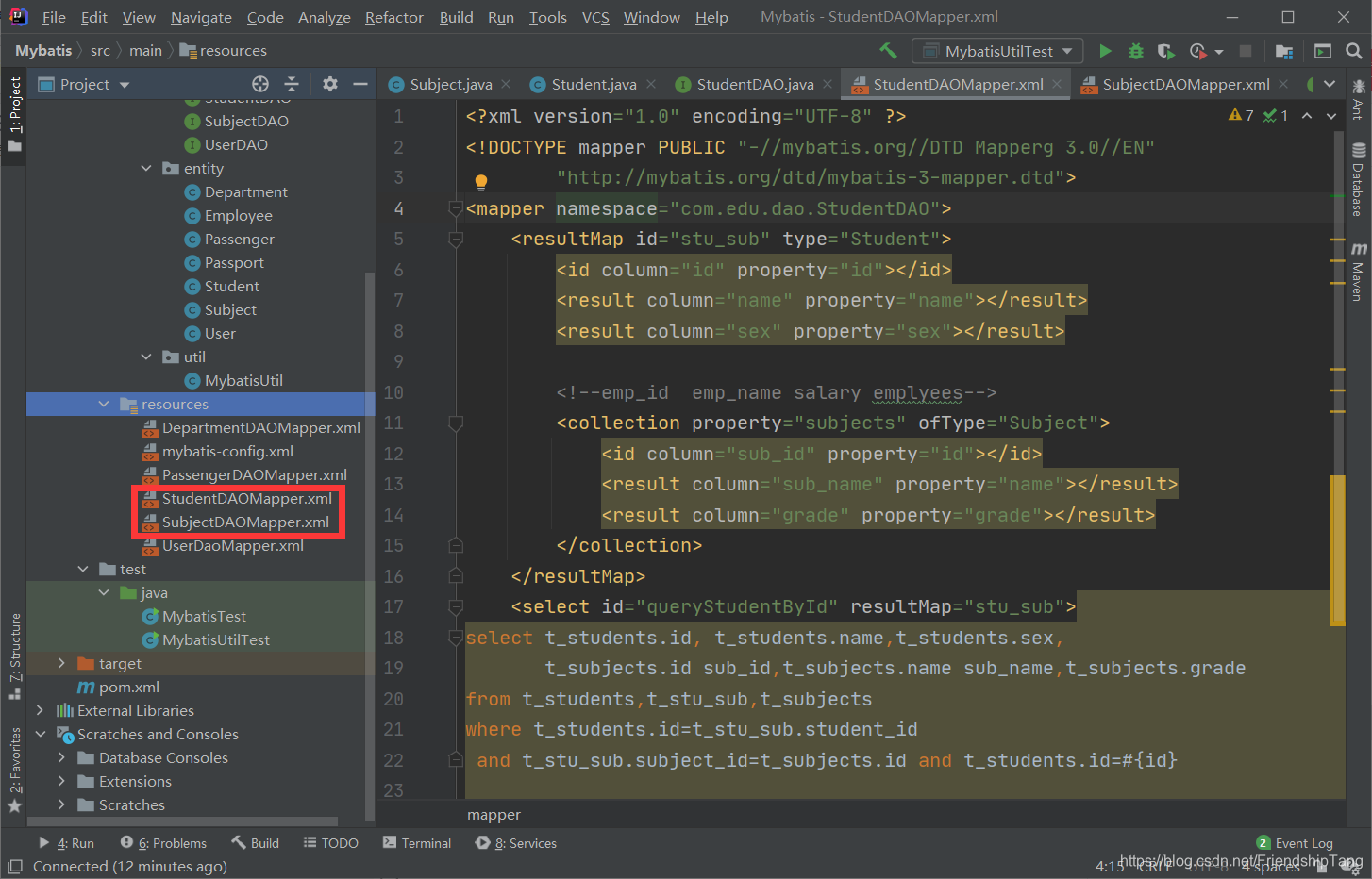
Task: Click the locate file crosshair icon
Action: coord(260,84)
